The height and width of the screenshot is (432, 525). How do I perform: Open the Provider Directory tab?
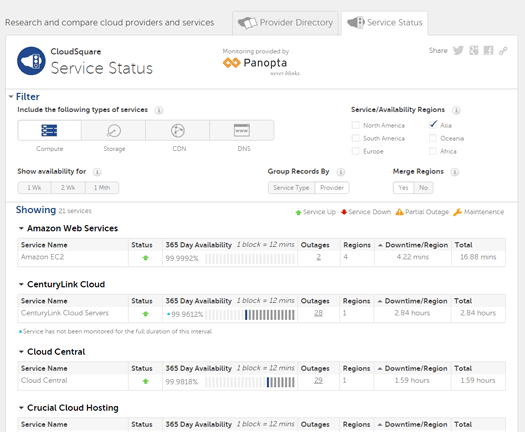pyautogui.click(x=286, y=23)
